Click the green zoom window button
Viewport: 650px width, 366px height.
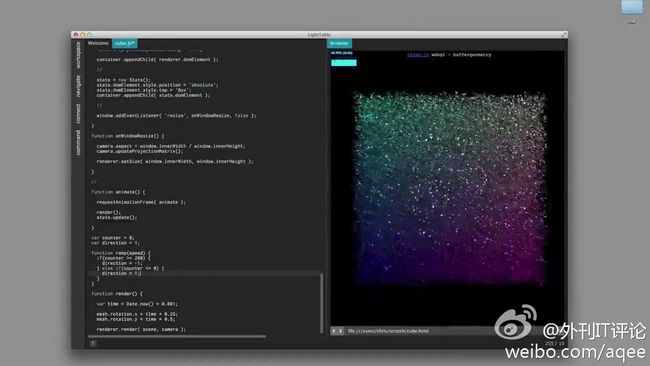pyautogui.click(x=90, y=35)
